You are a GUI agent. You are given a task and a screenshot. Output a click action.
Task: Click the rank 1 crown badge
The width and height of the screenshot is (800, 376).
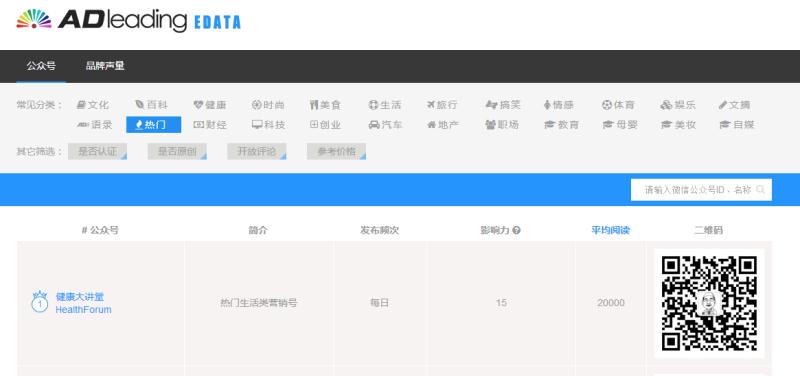point(40,302)
